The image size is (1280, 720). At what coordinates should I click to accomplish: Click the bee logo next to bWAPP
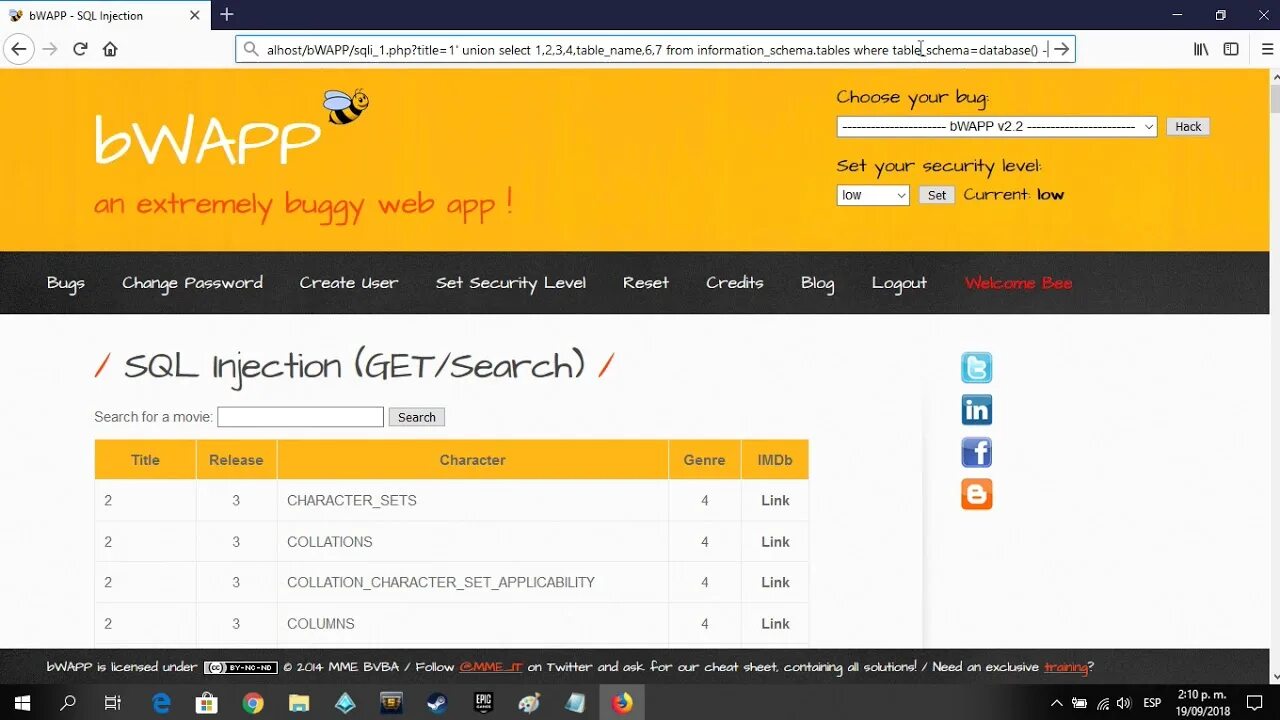click(346, 106)
